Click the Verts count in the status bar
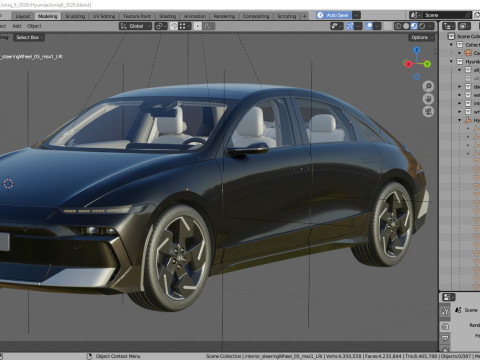 344,356
